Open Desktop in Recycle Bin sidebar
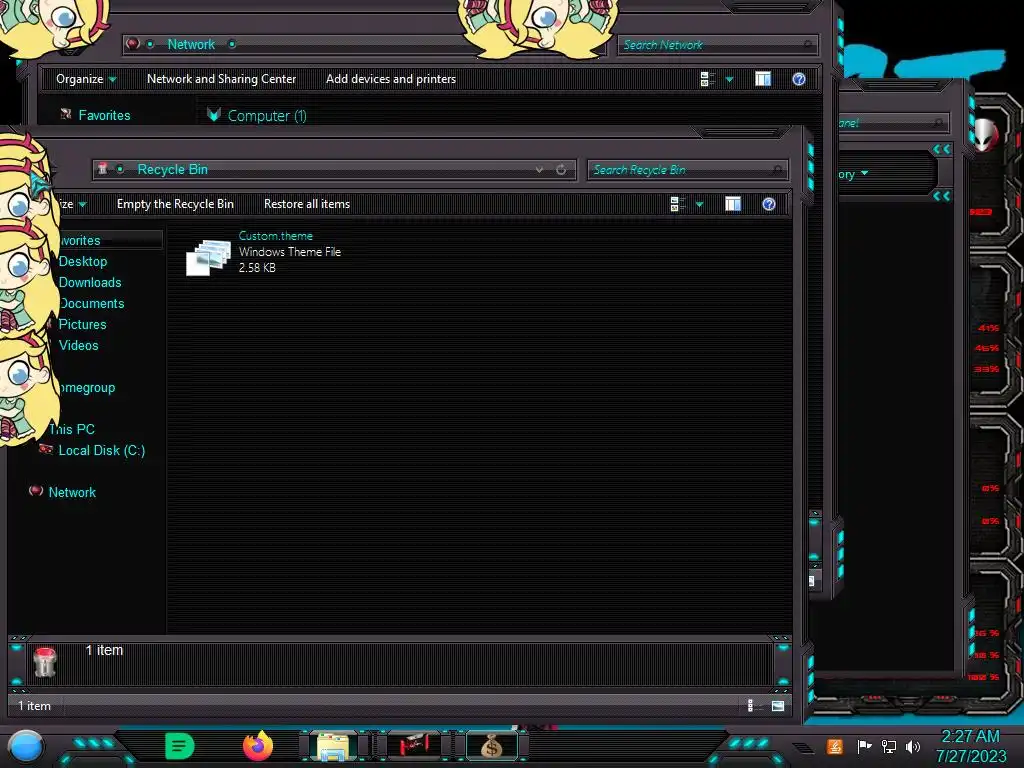The image size is (1024, 768). click(x=83, y=261)
